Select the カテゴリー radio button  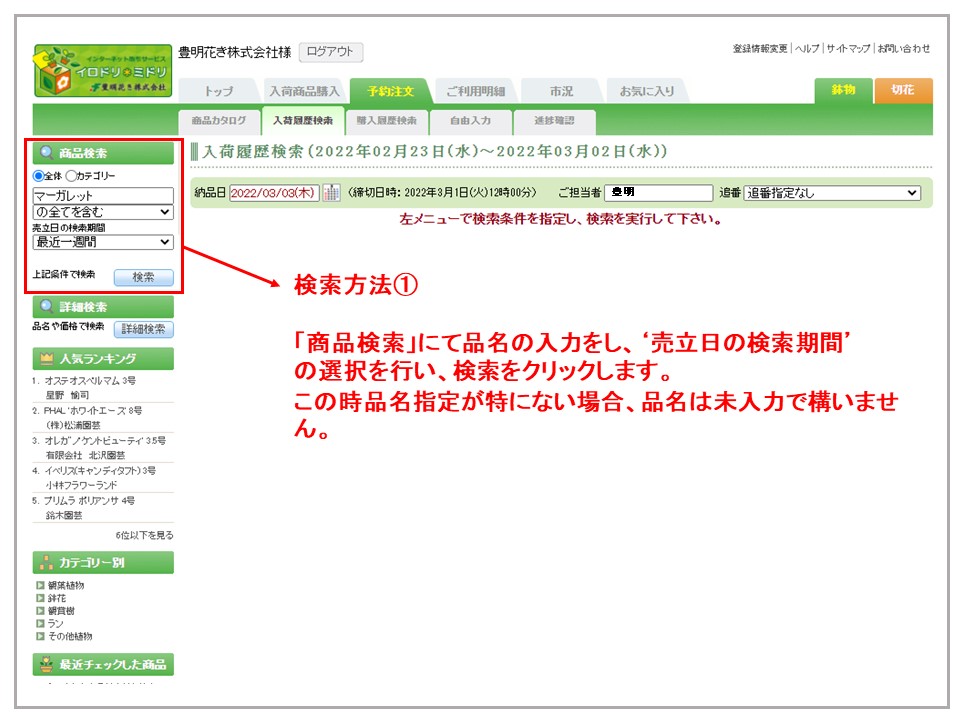click(71, 176)
